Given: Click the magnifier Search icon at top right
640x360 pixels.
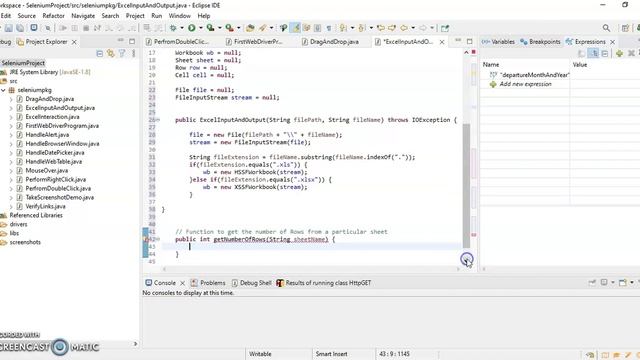Looking at the screenshot, I should tap(607, 28).
